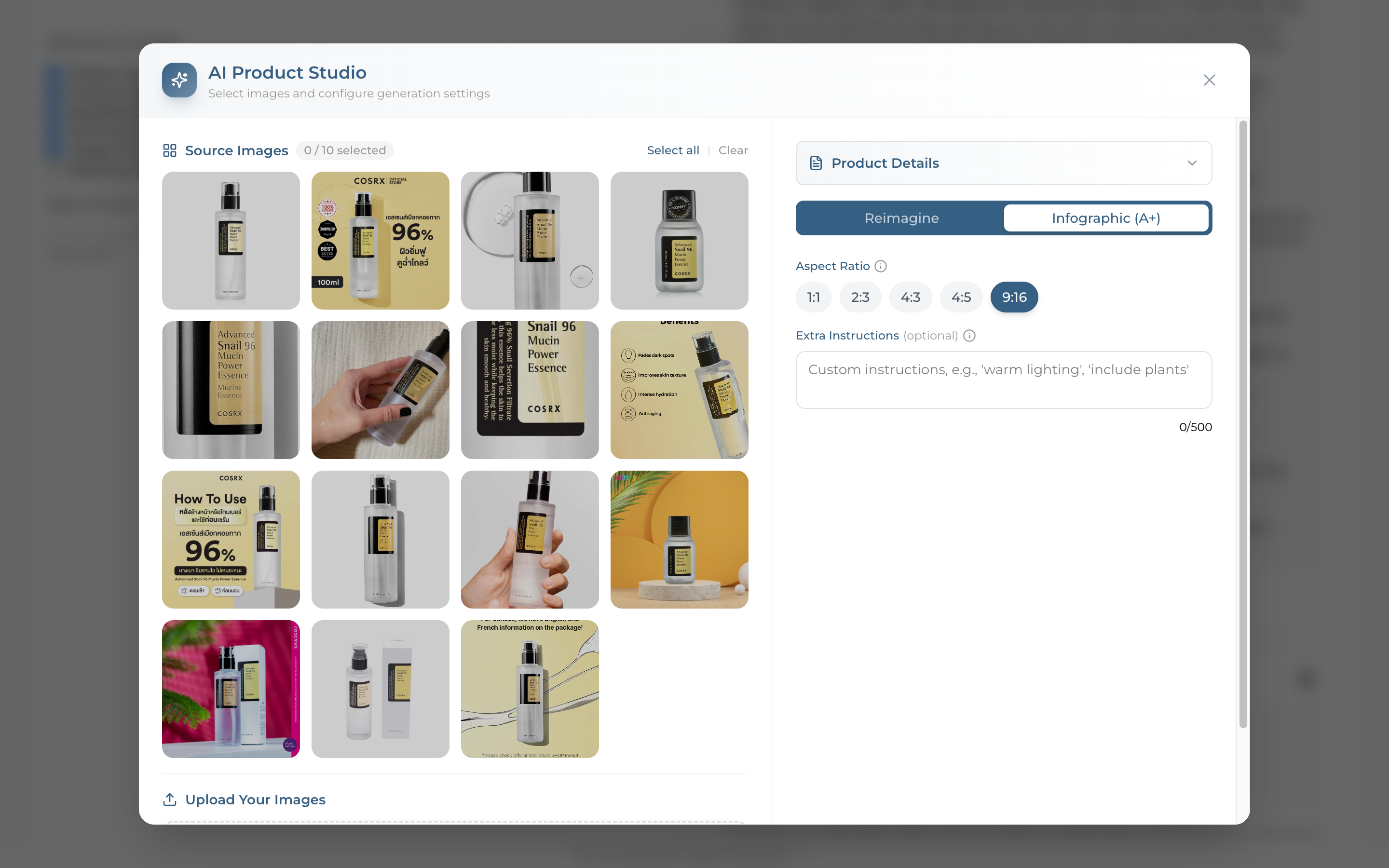The height and width of the screenshot is (868, 1389).
Task: Select the French information package thumbnail
Action: pos(530,689)
